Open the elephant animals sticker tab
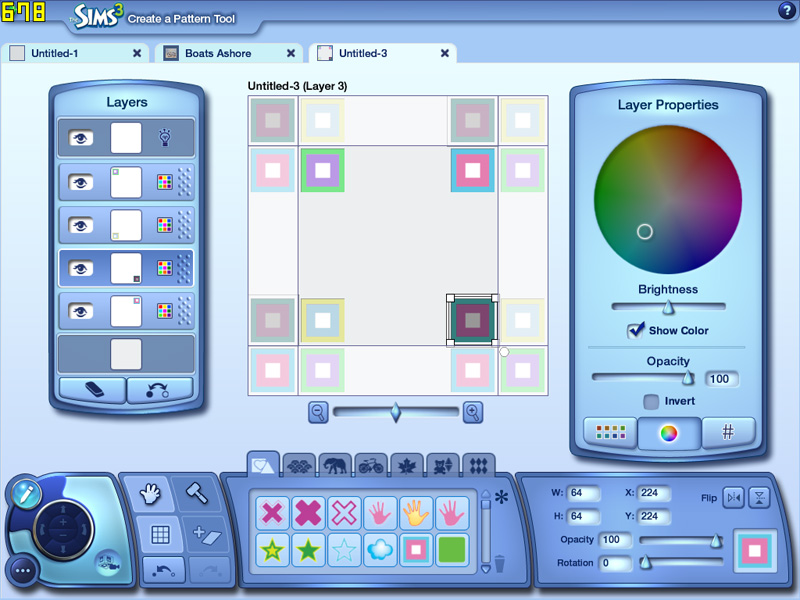Viewport: 800px width, 600px height. [x=336, y=464]
